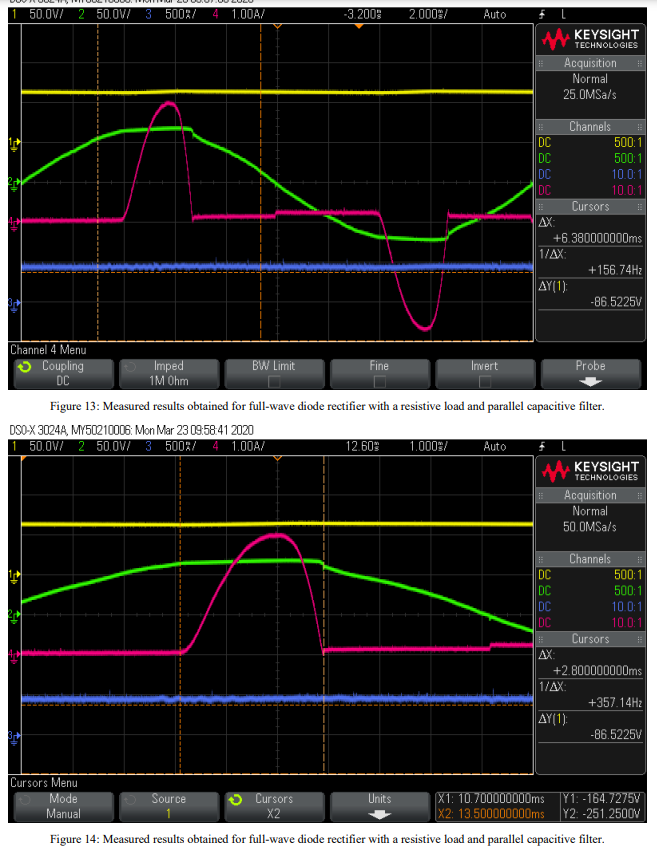
Task: Expand the Channels panel header in Figure 13
Action: pyautogui.click(x=590, y=127)
